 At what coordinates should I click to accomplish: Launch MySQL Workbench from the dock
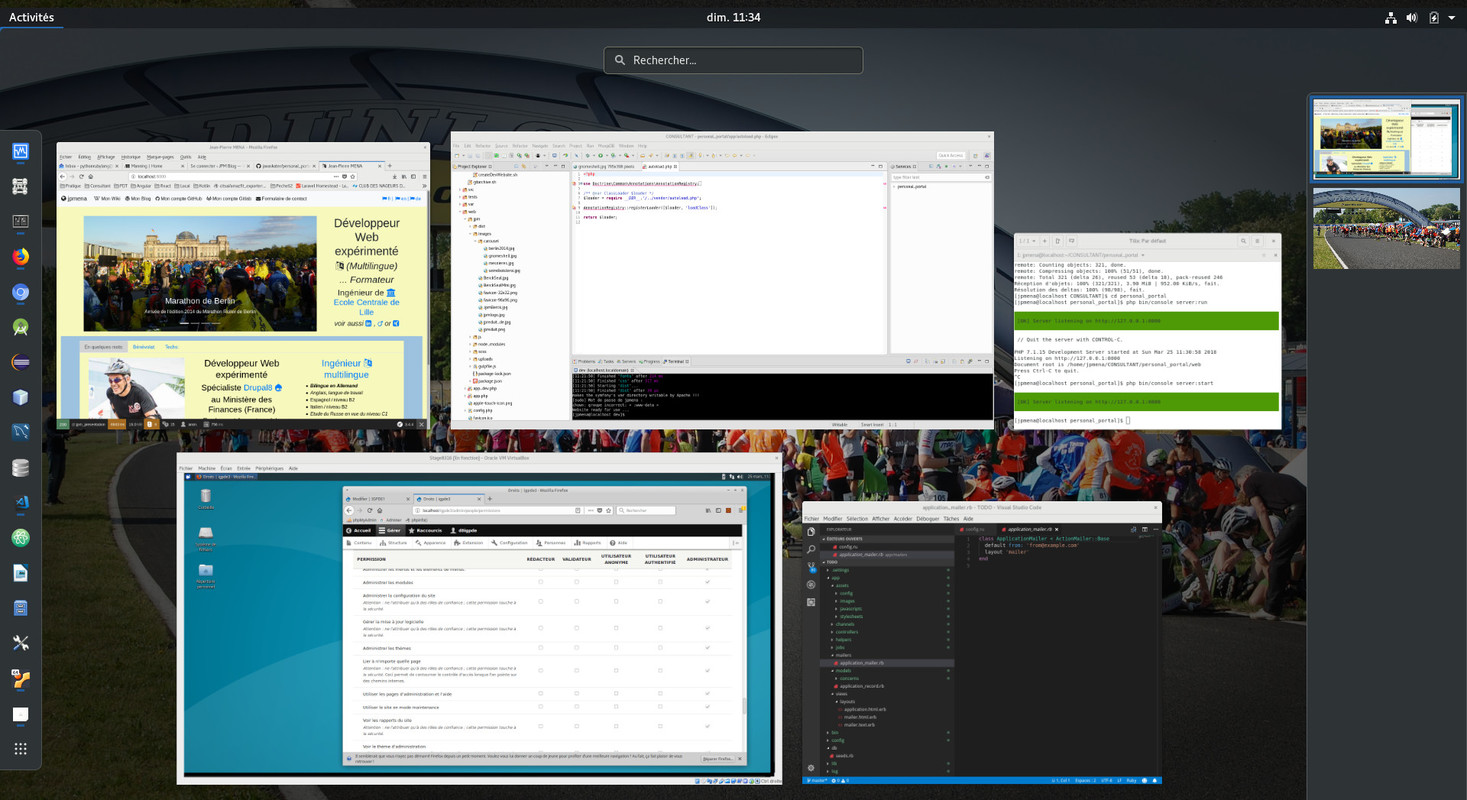click(20, 432)
